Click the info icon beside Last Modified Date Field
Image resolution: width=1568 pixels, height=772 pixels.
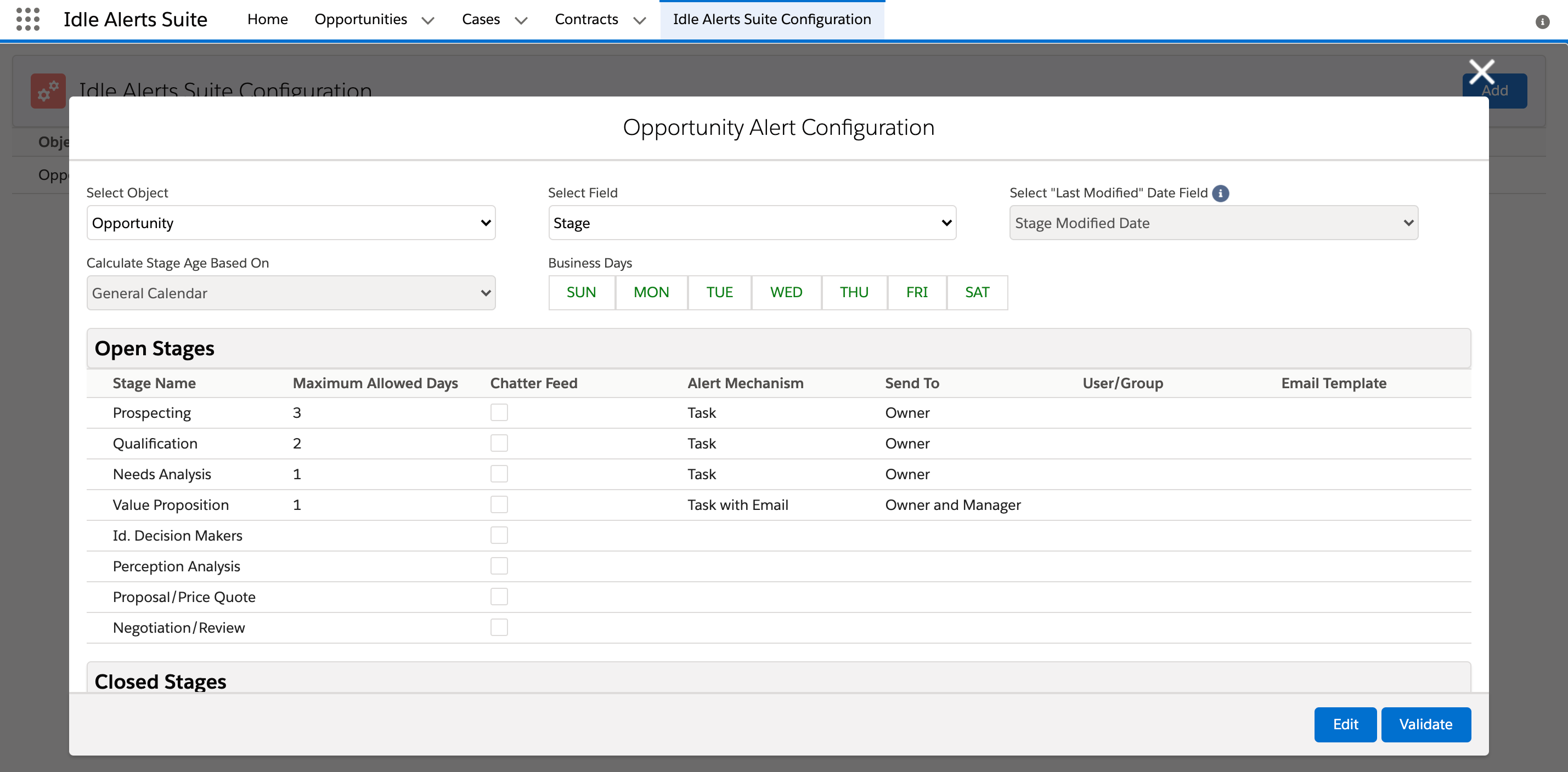coord(1220,193)
